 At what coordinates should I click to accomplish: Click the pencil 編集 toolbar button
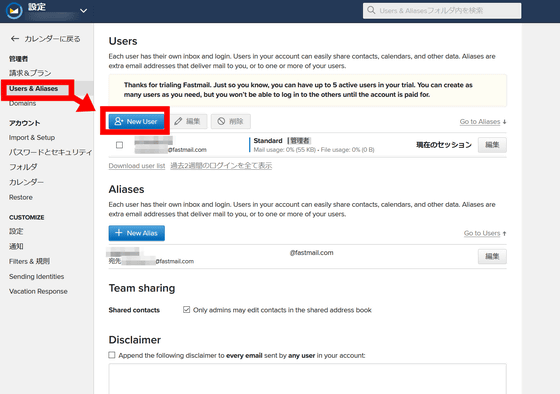188,121
